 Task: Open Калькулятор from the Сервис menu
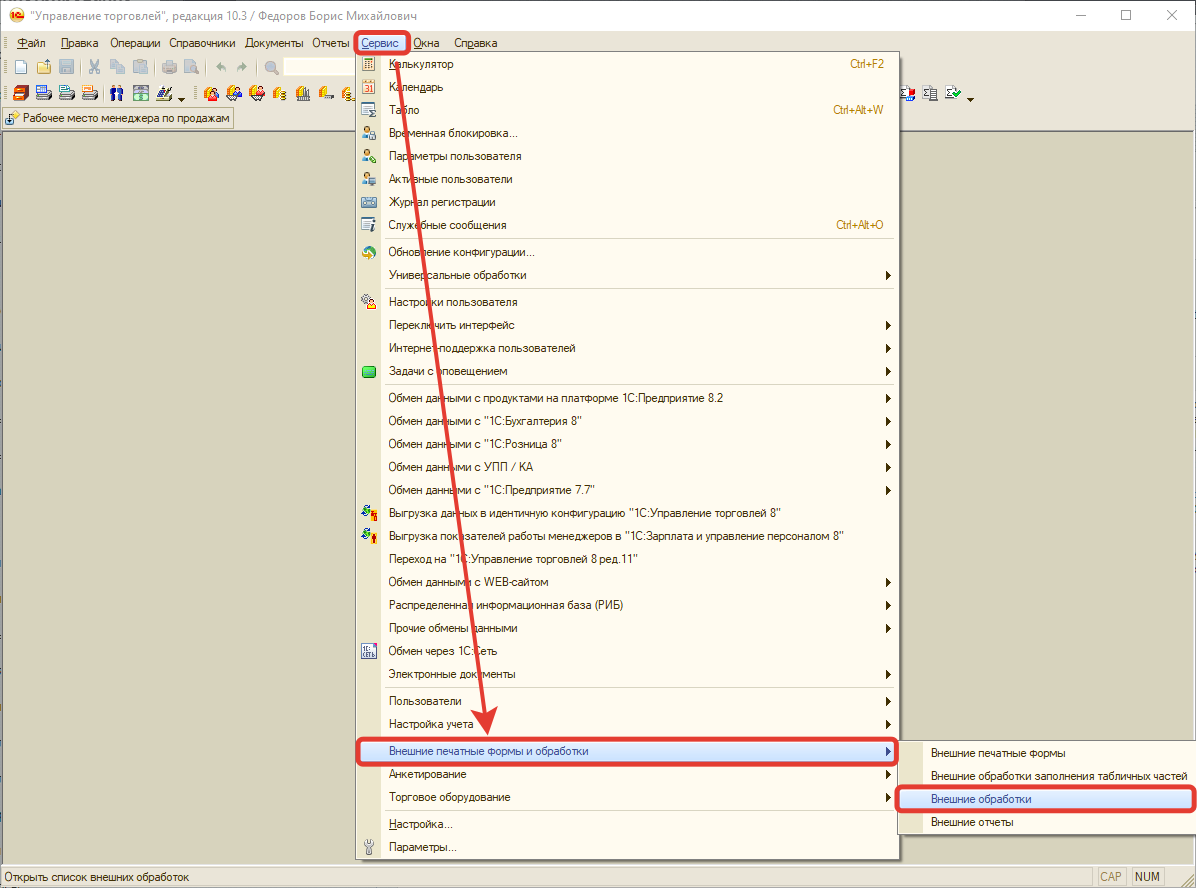click(x=421, y=64)
